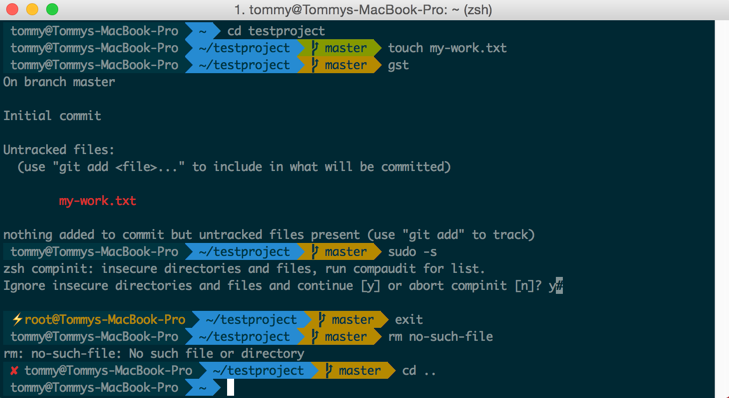Click the red X error status icon
729x398 pixels.
[x=14, y=371]
